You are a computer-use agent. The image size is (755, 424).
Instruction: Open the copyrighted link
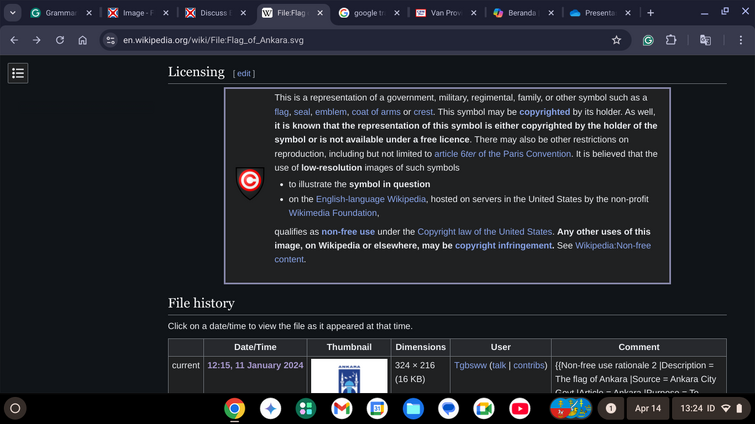point(545,112)
